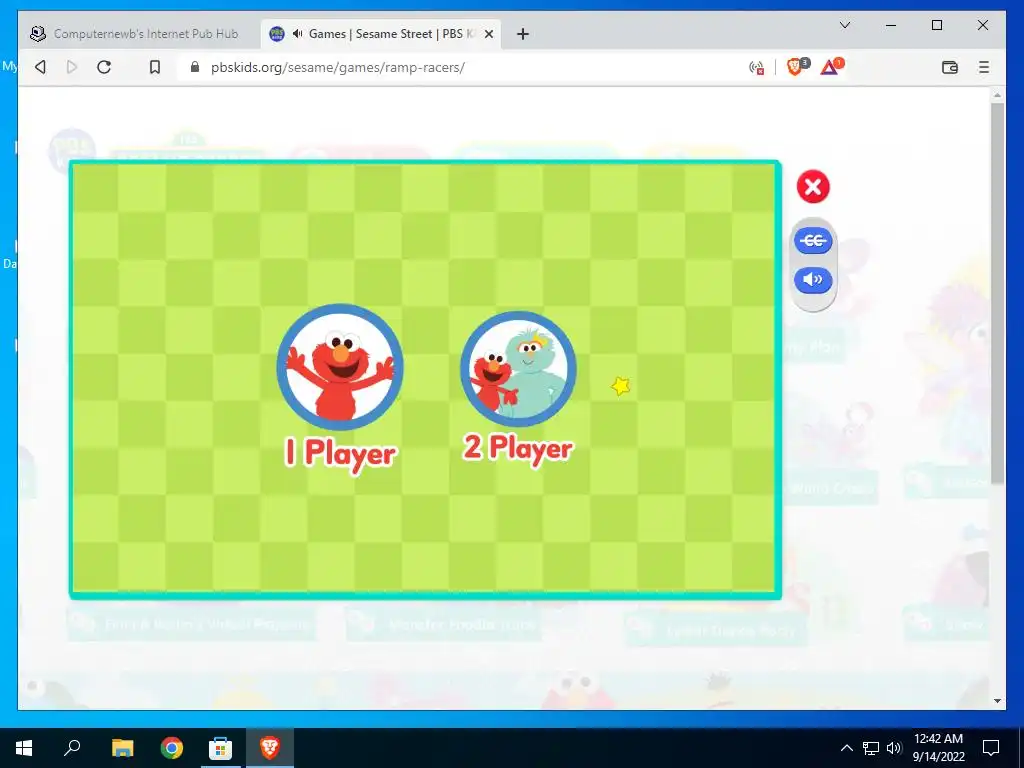Mute game sound with the speaker button
The width and height of the screenshot is (1024, 768).
[x=813, y=280]
